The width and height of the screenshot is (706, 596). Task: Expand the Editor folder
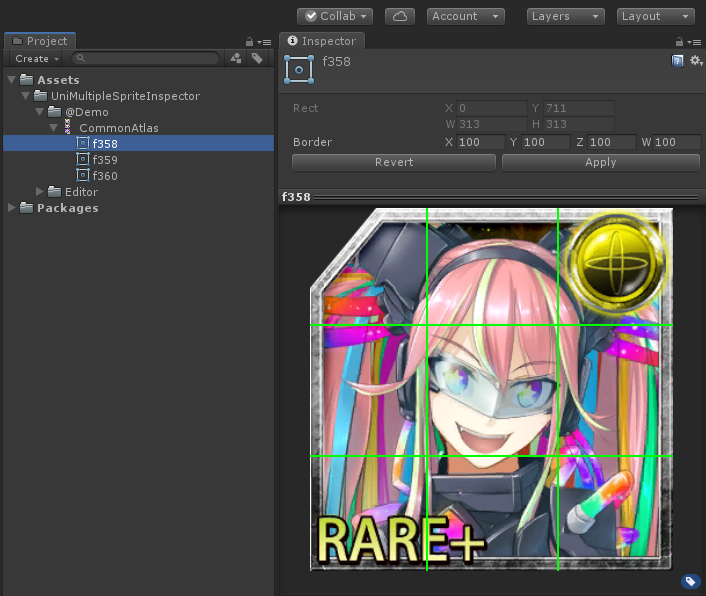[40, 192]
